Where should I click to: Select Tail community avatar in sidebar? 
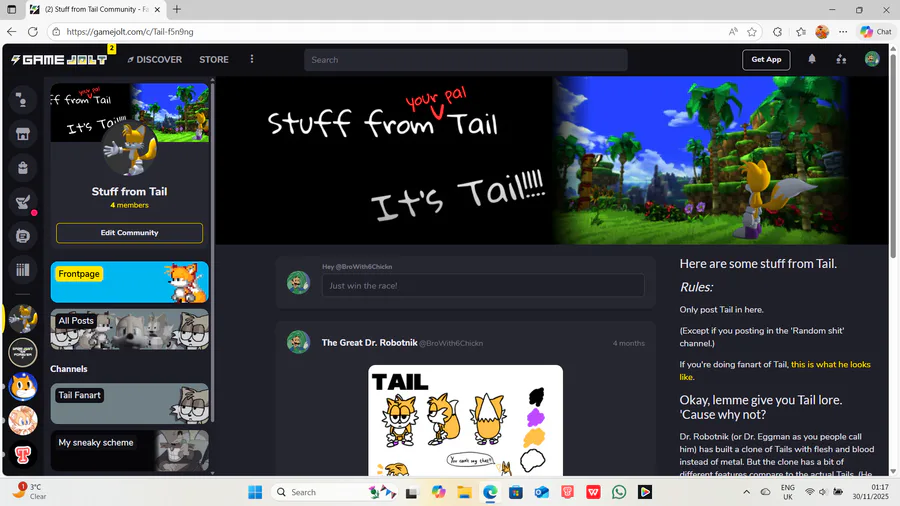coord(23,319)
